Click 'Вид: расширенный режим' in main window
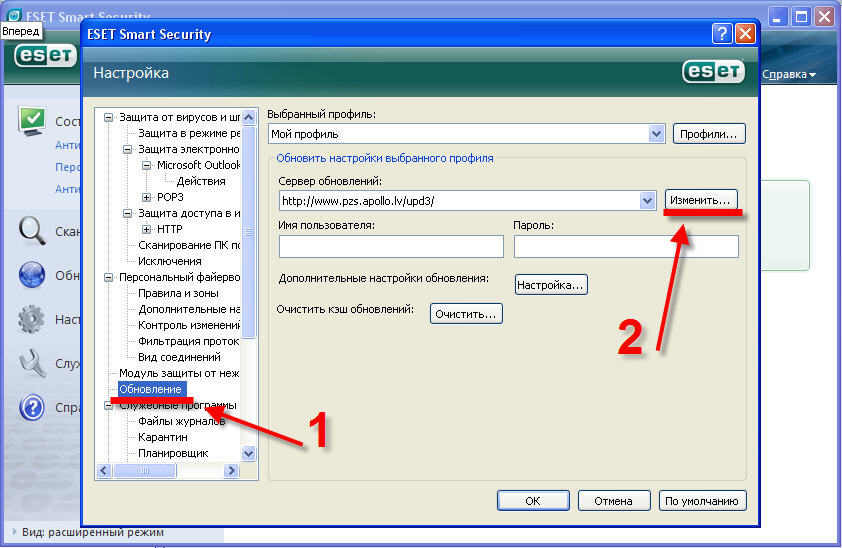The image size is (842, 548). pos(92,532)
